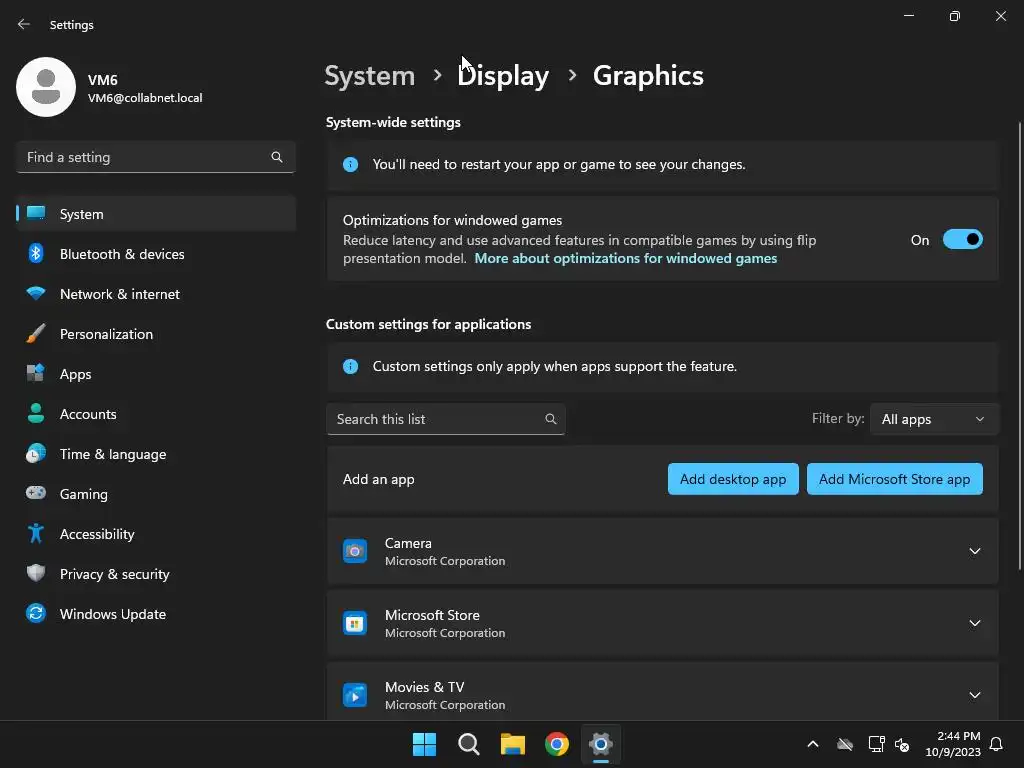The image size is (1024, 768).
Task: Launch Google Chrome from taskbar
Action: tap(556, 744)
